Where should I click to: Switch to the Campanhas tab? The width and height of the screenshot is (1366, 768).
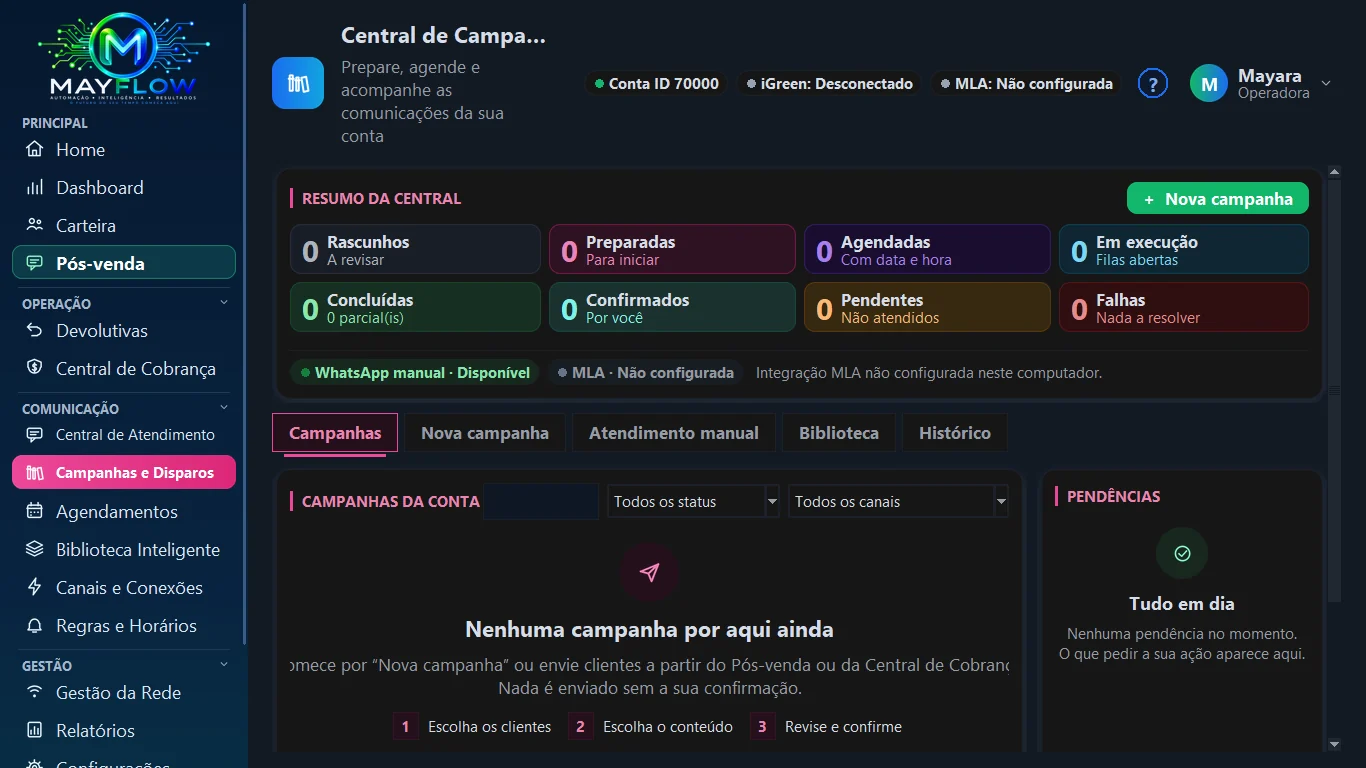[335, 433]
